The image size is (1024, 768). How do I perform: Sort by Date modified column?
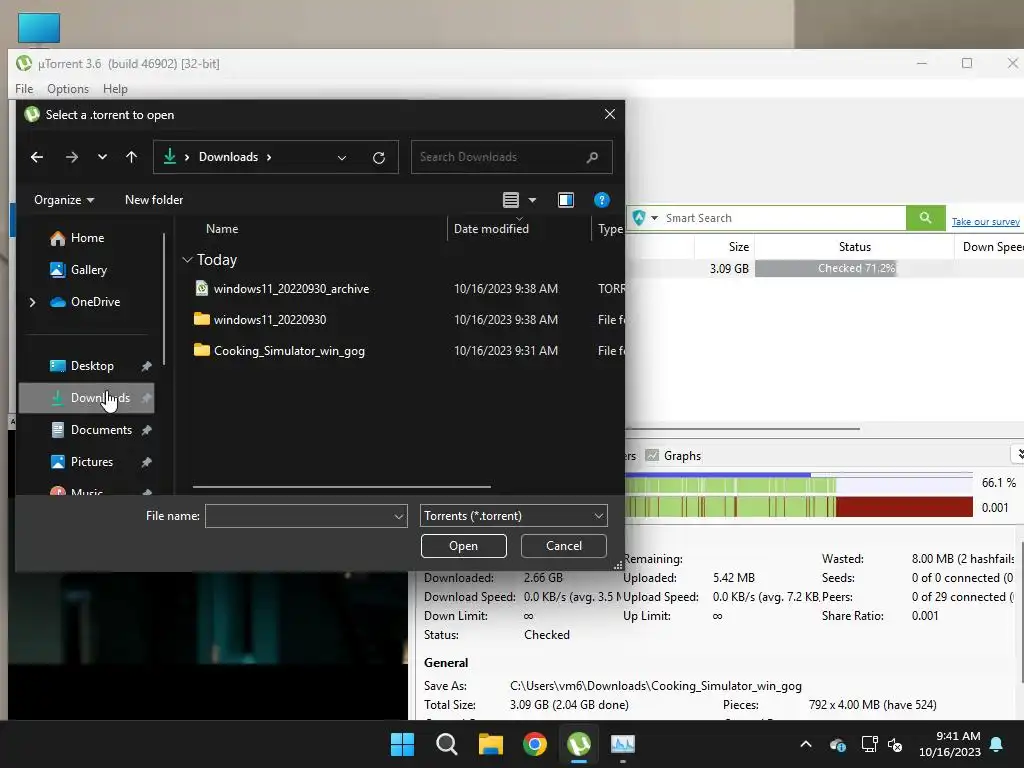pos(491,229)
